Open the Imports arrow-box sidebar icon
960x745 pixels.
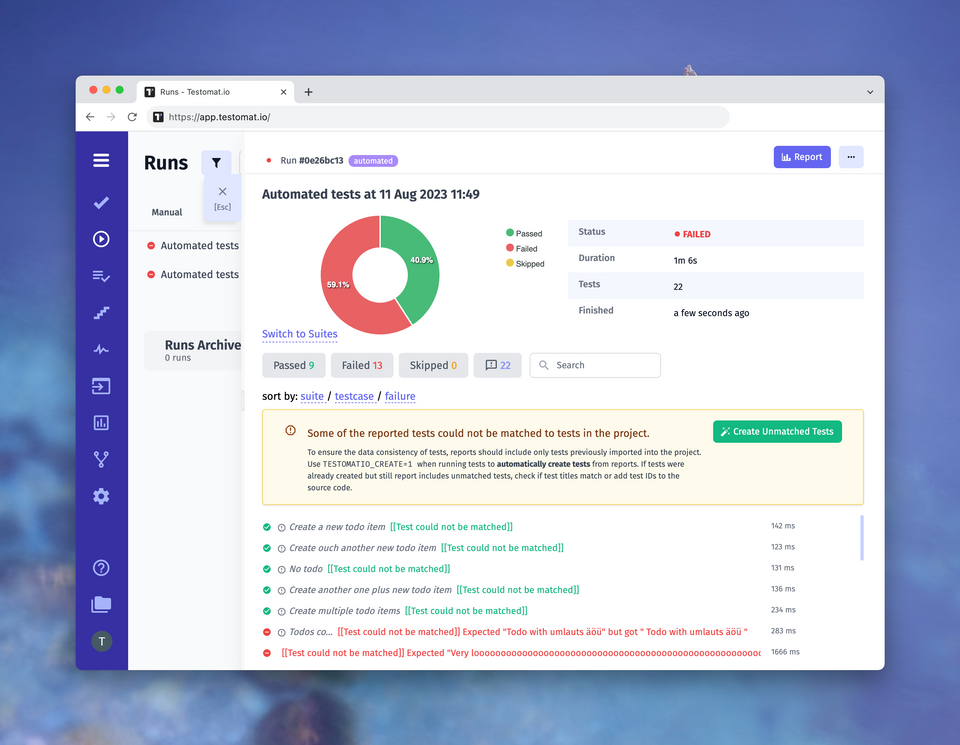click(x=101, y=386)
